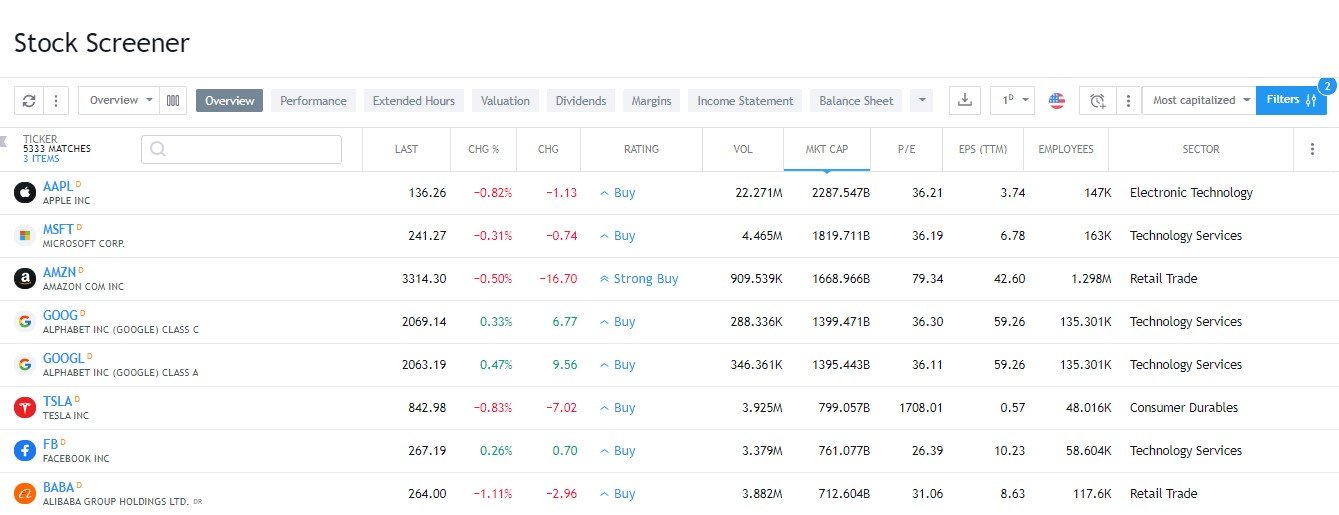Open the Overview column-set dropdown
This screenshot has height=515, width=1339.
click(x=119, y=101)
